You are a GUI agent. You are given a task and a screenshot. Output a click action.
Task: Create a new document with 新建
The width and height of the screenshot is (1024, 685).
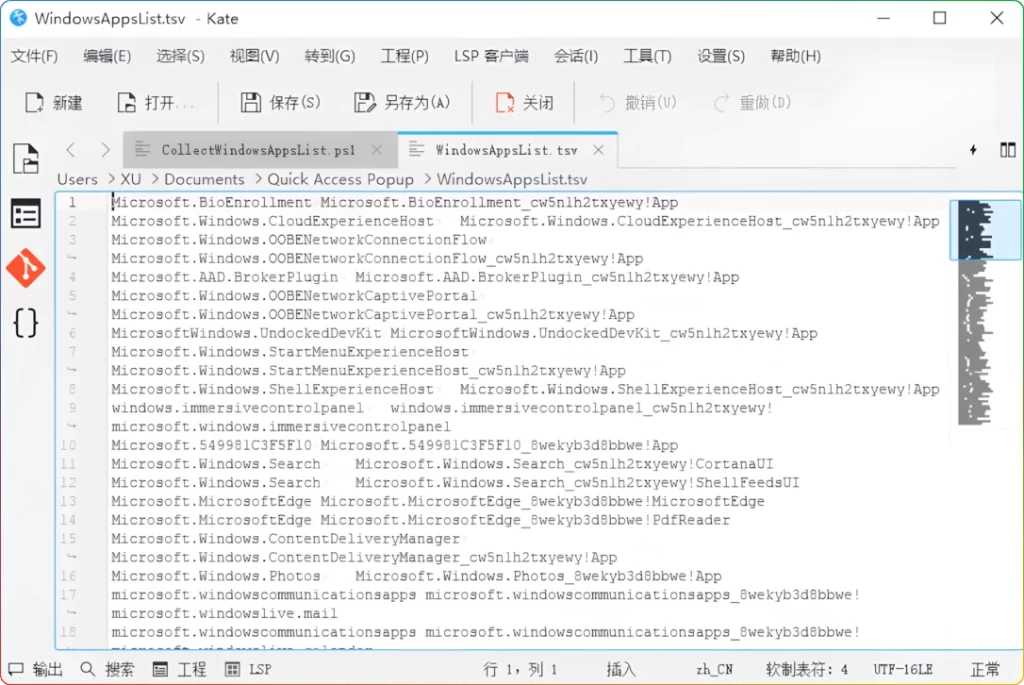point(54,102)
